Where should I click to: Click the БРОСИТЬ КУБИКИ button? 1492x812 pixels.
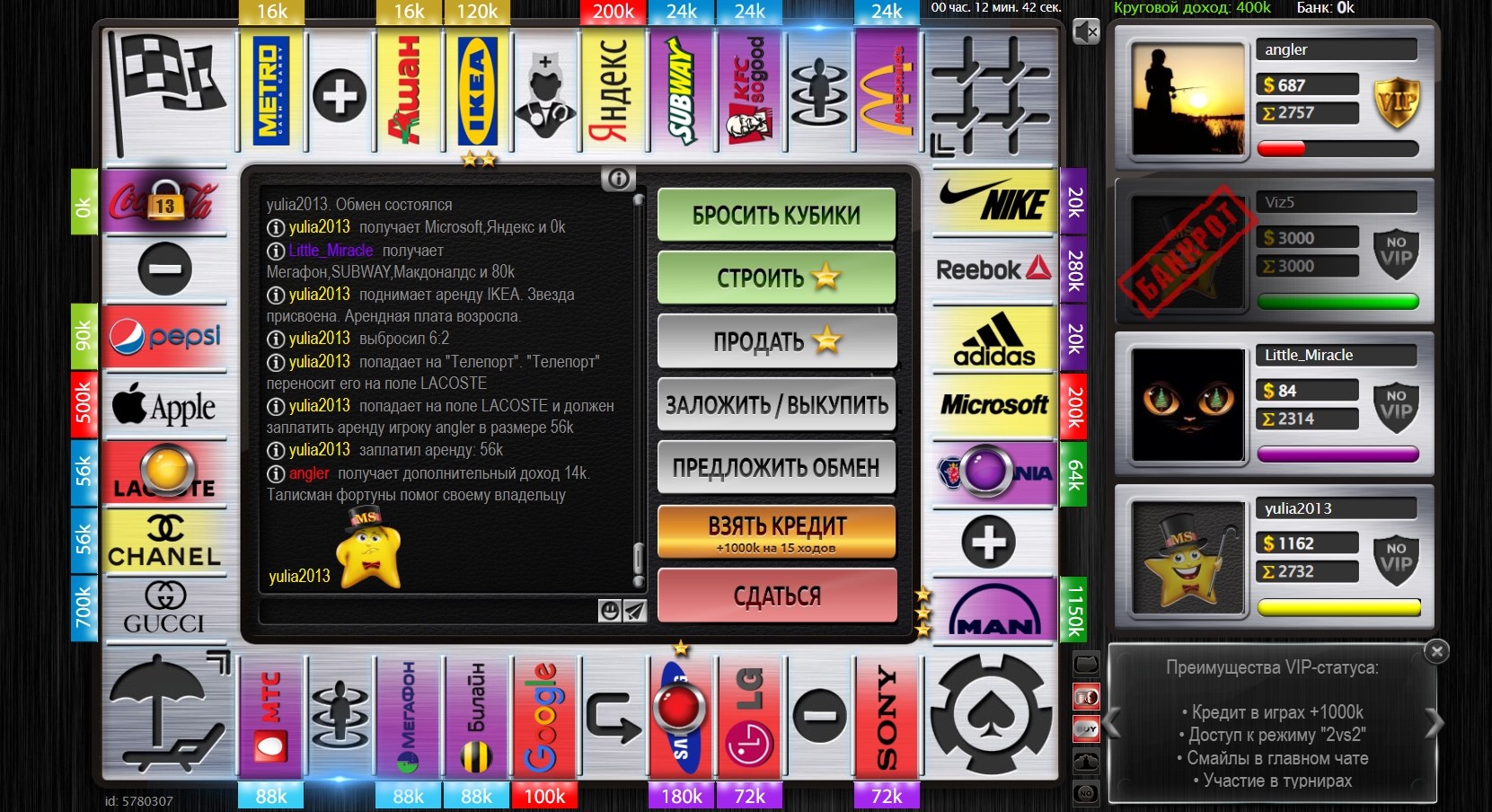click(776, 216)
